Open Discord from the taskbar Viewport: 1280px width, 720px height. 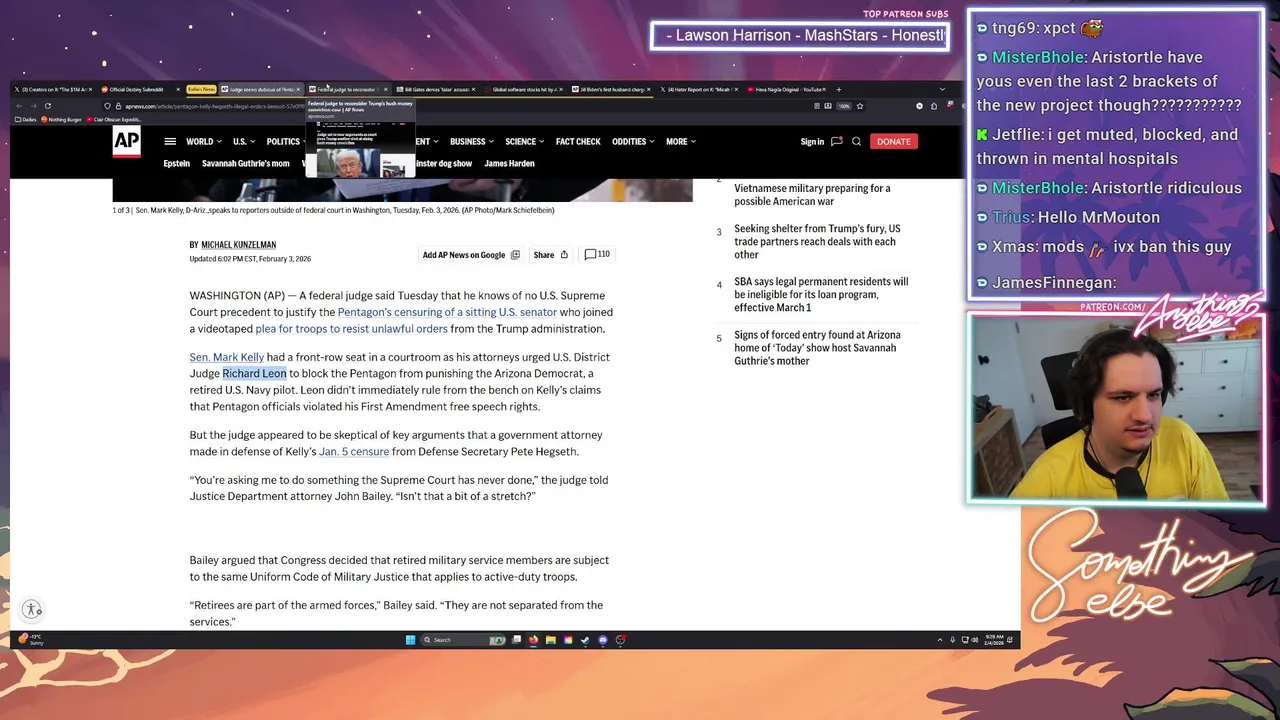(x=602, y=640)
